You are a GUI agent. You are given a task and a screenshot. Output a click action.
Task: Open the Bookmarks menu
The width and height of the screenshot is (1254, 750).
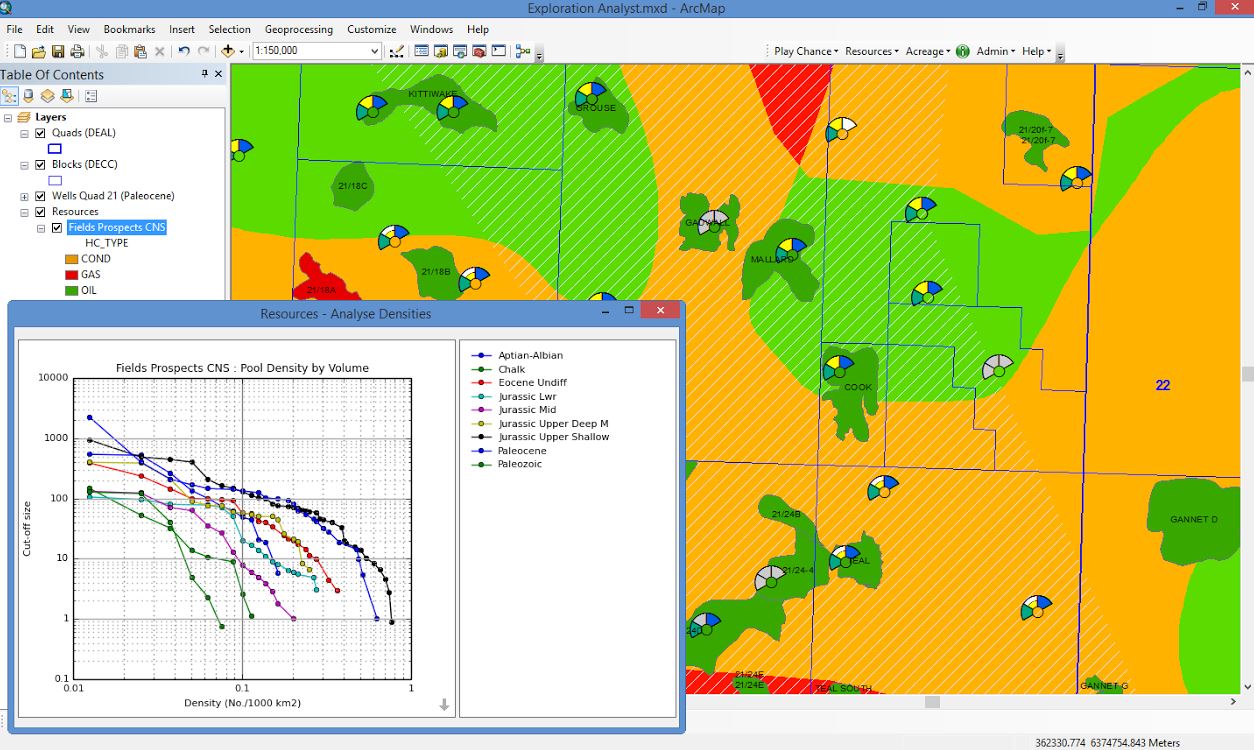tap(129, 29)
